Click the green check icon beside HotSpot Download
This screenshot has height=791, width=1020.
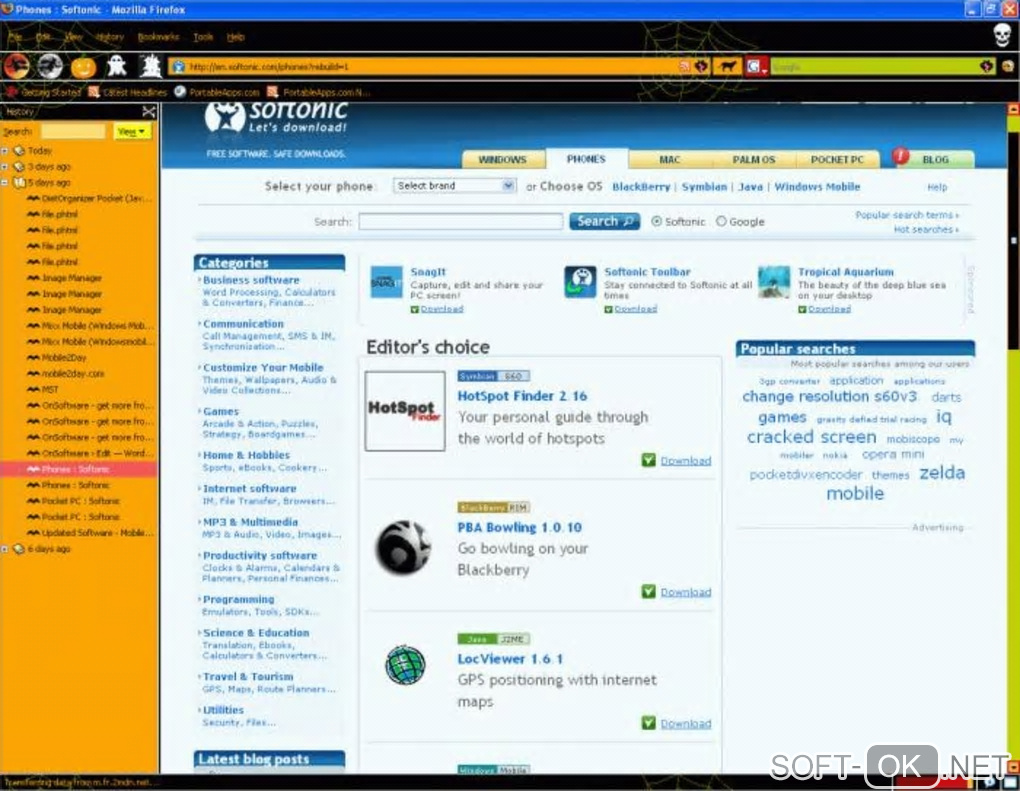(649, 460)
